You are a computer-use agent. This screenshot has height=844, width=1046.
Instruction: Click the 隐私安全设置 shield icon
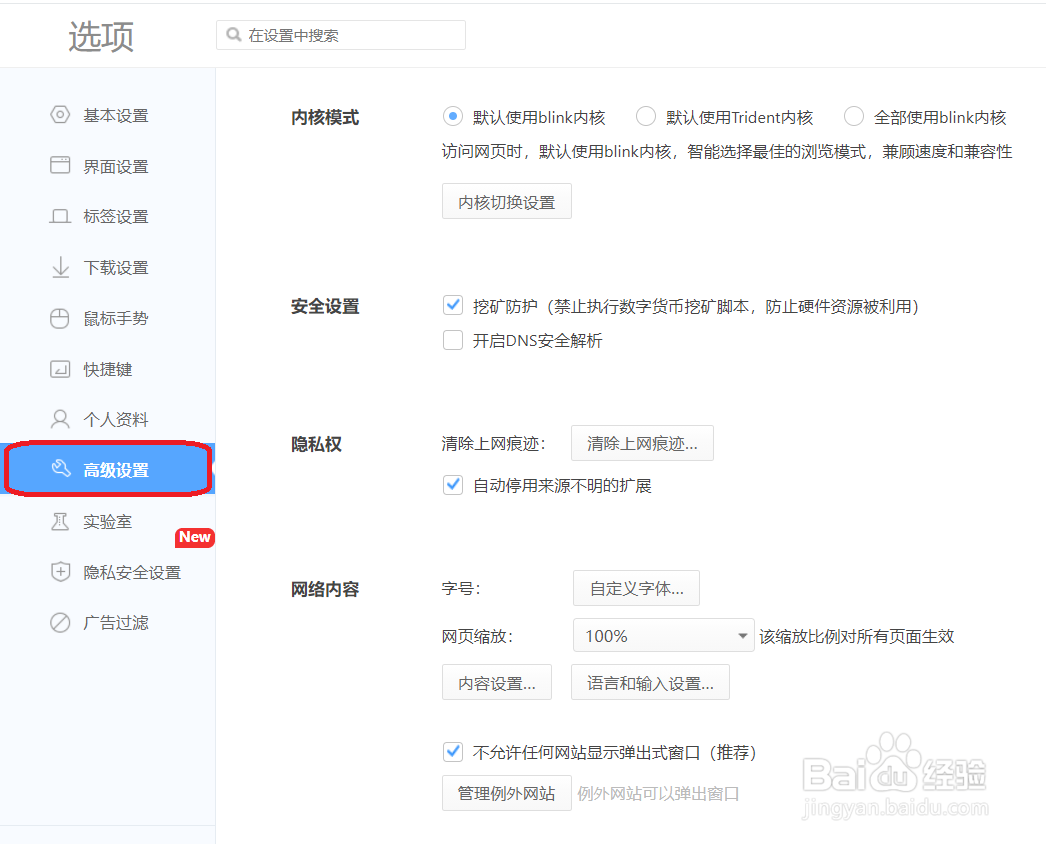[x=60, y=572]
